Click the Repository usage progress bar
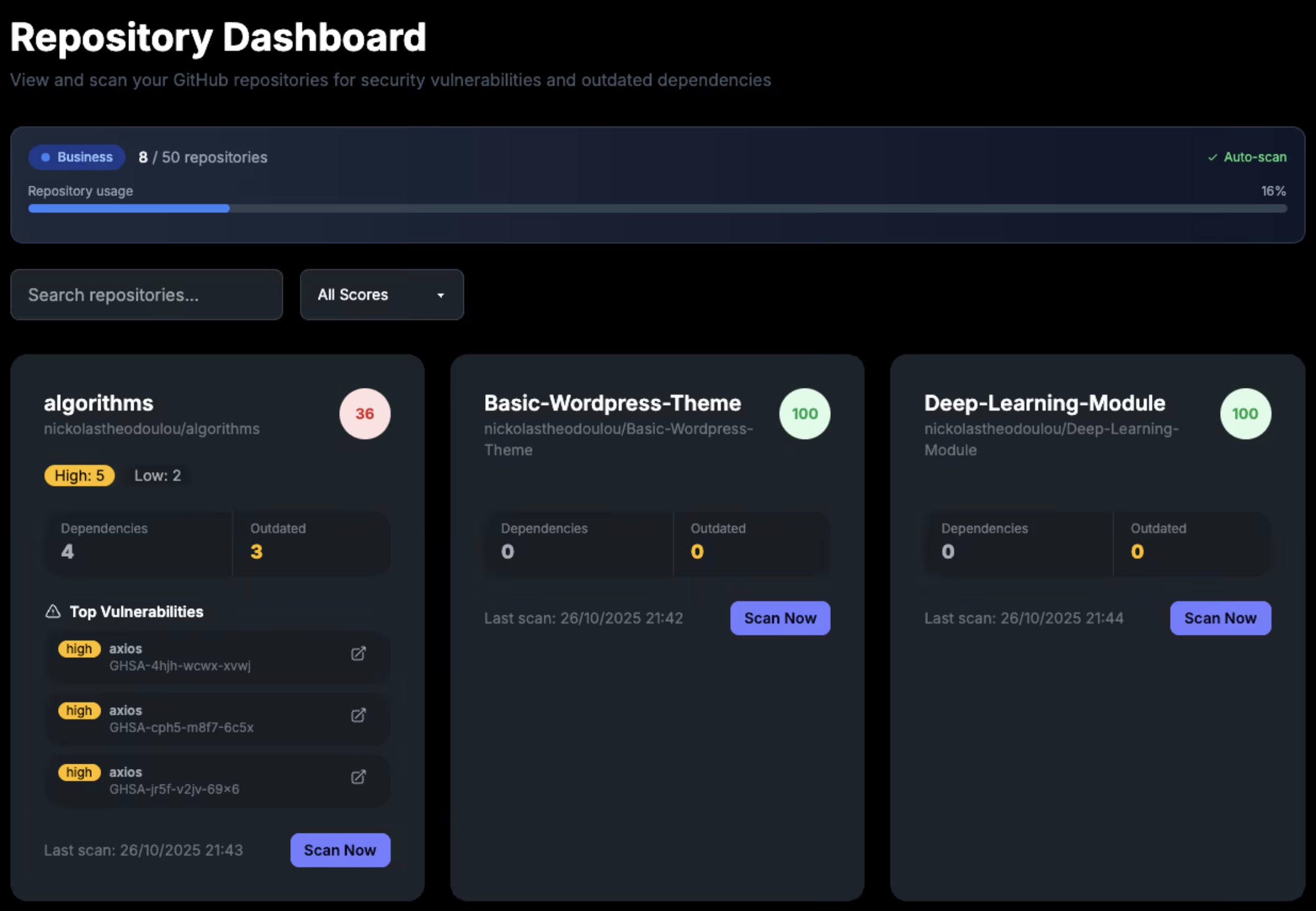Screen dimensions: 1316x911 click(x=657, y=208)
